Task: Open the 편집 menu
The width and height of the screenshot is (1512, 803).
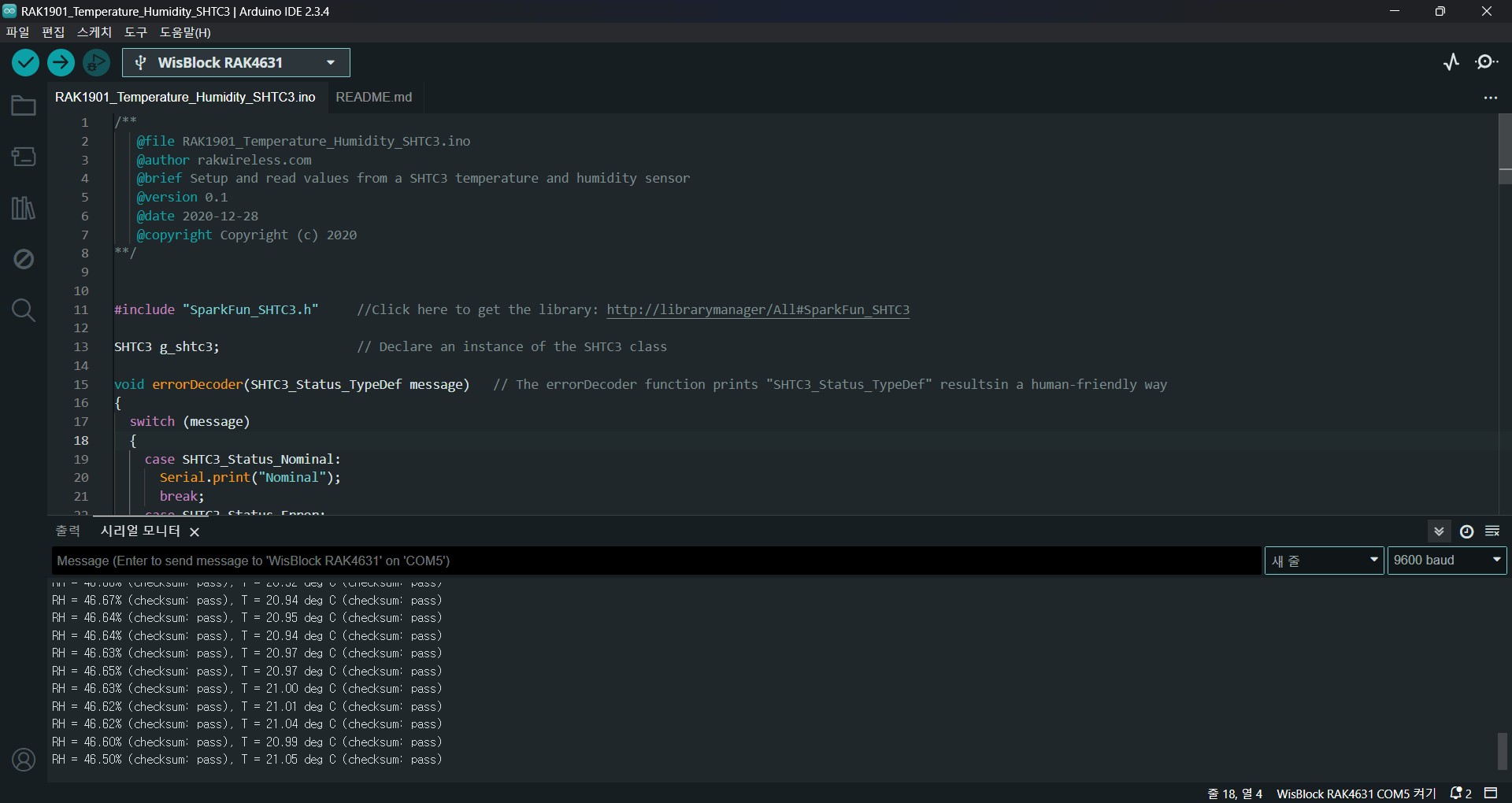Action: coord(53,32)
